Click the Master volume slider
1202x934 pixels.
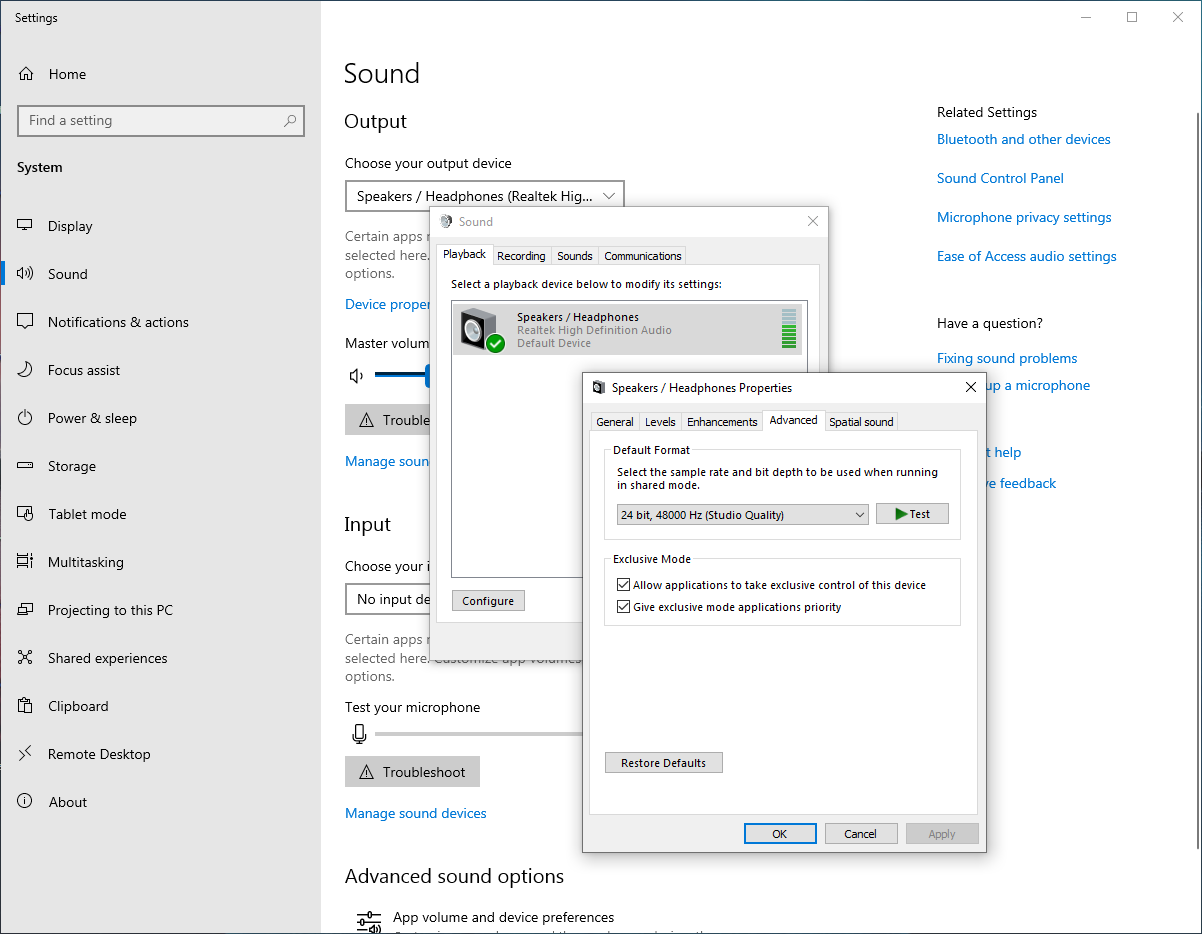click(401, 375)
